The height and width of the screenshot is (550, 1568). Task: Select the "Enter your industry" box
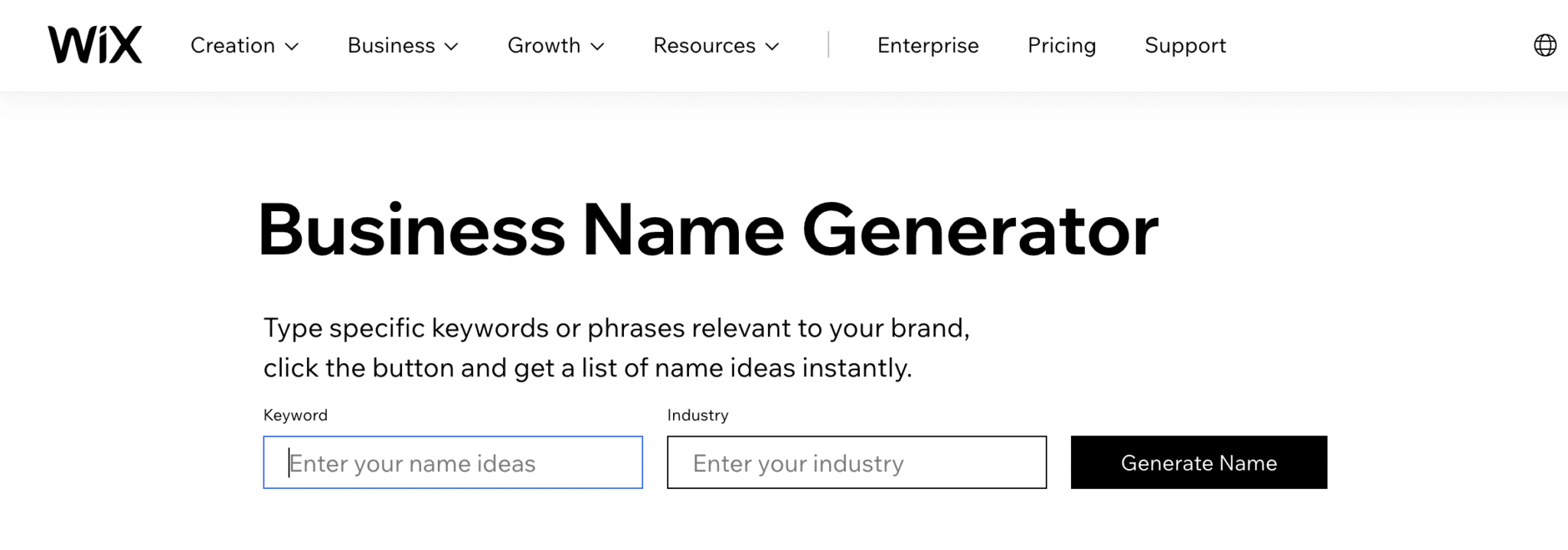pyautogui.click(x=856, y=462)
